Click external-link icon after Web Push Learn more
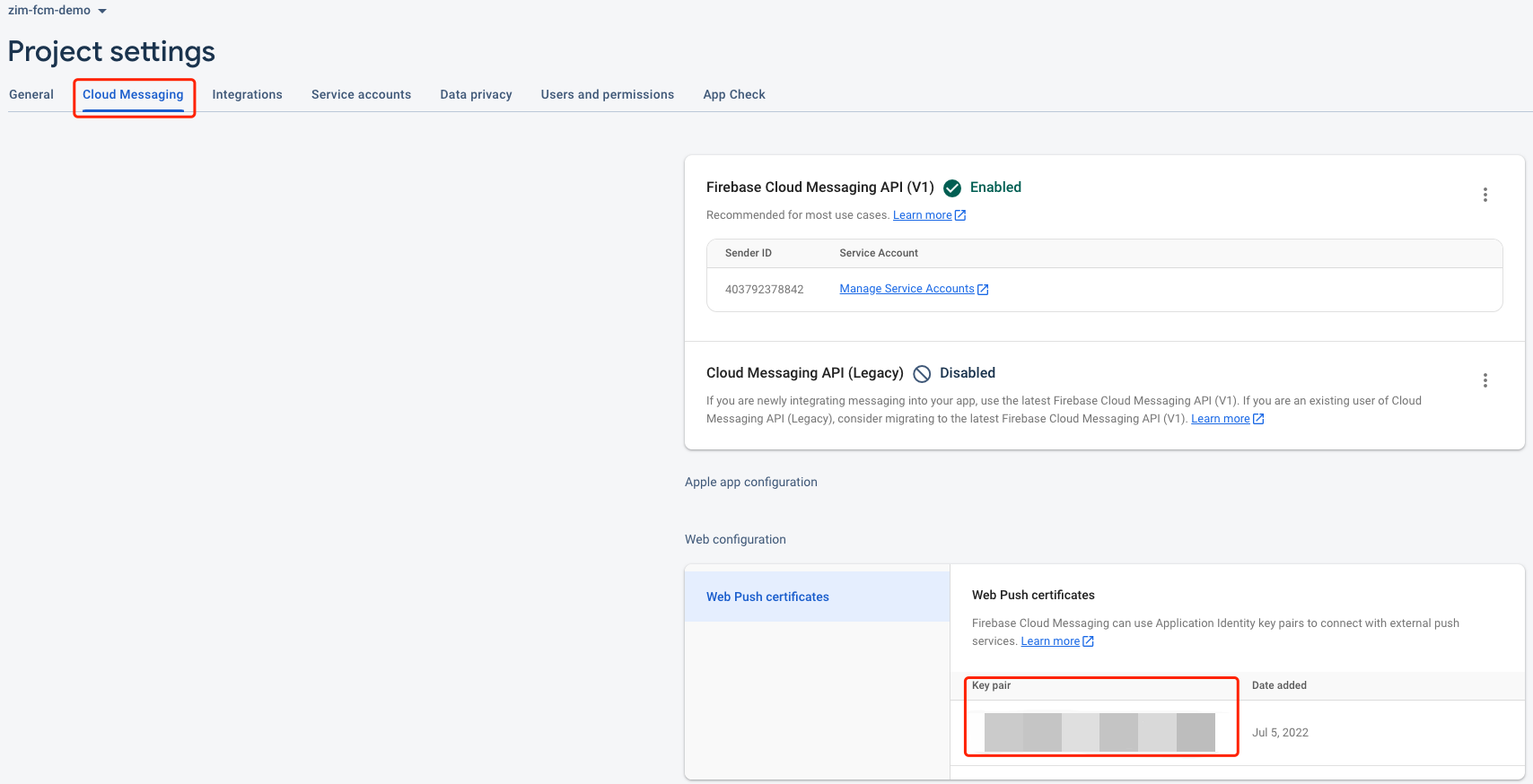 (1089, 641)
